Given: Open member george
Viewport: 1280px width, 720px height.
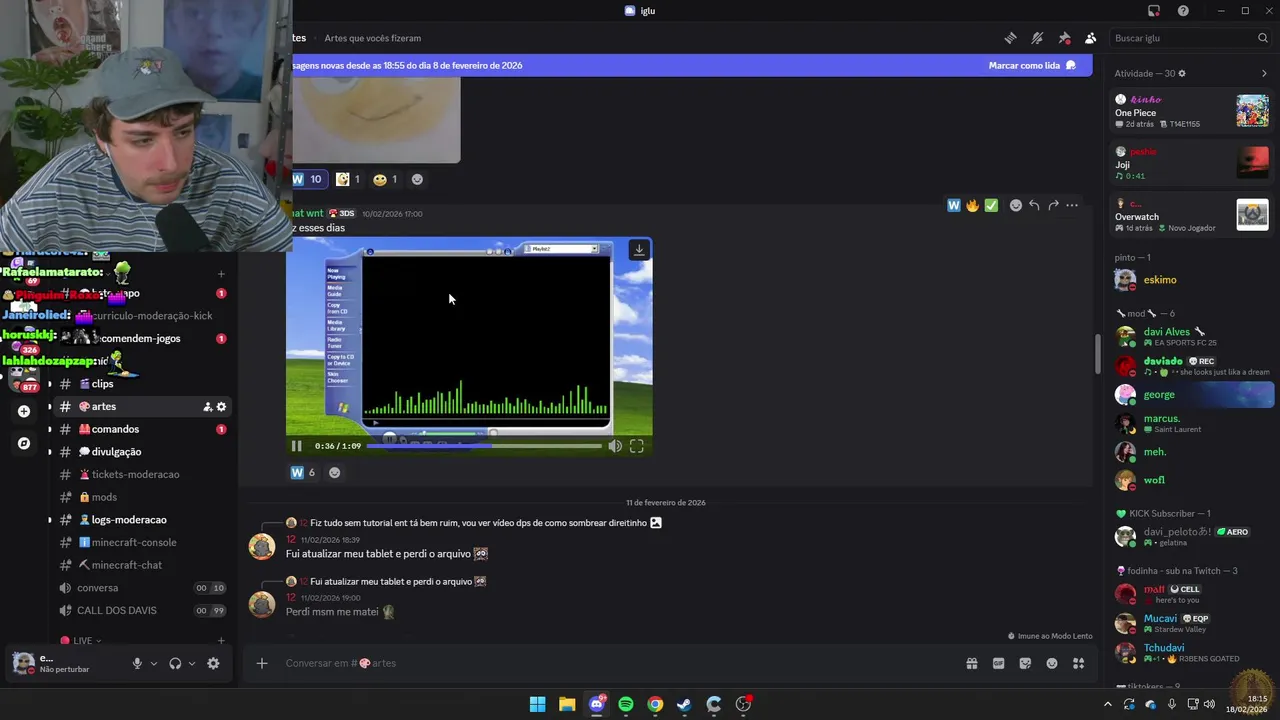Looking at the screenshot, I should (x=1192, y=395).
